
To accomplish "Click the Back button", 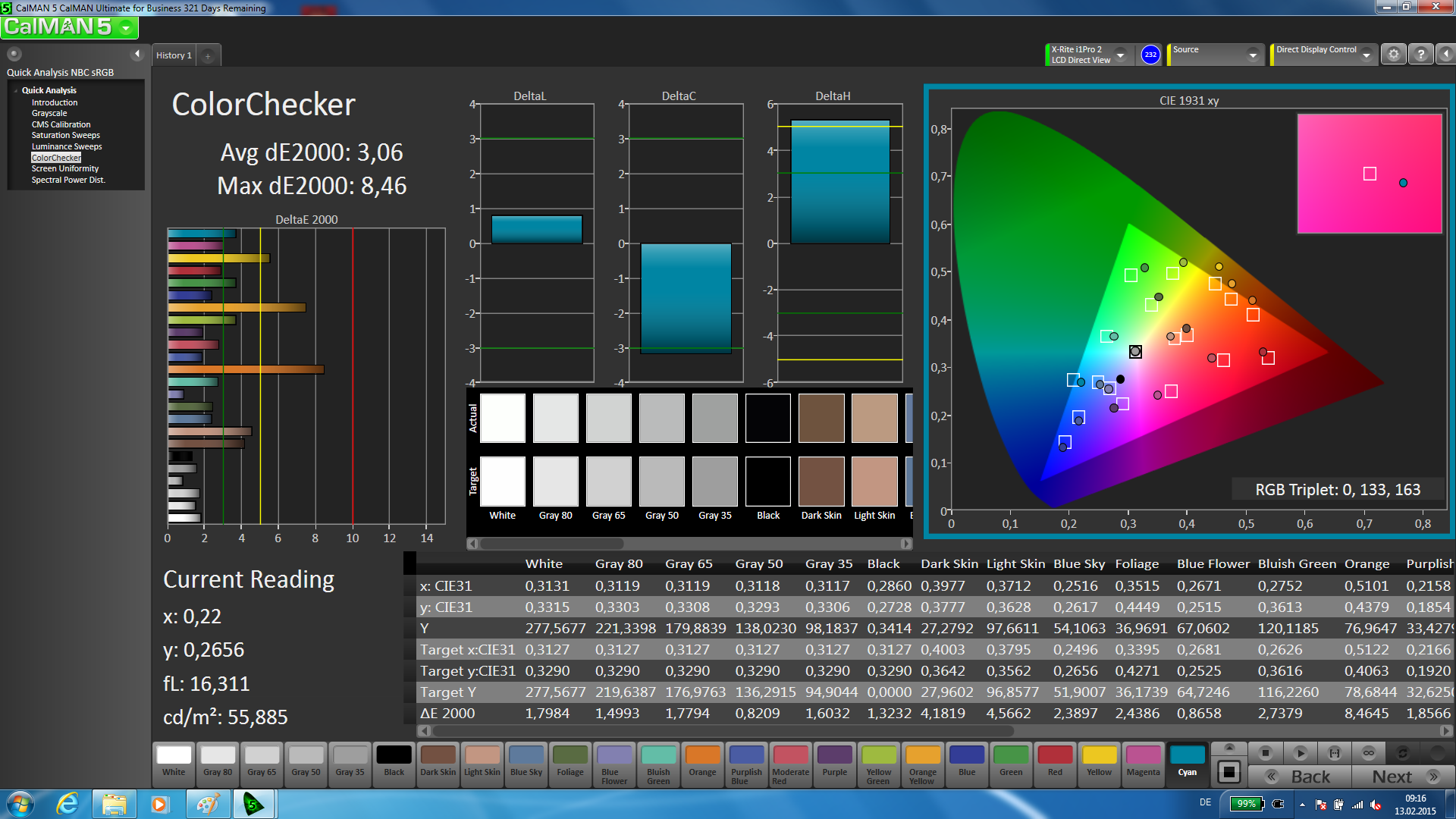I will pos(1300,777).
